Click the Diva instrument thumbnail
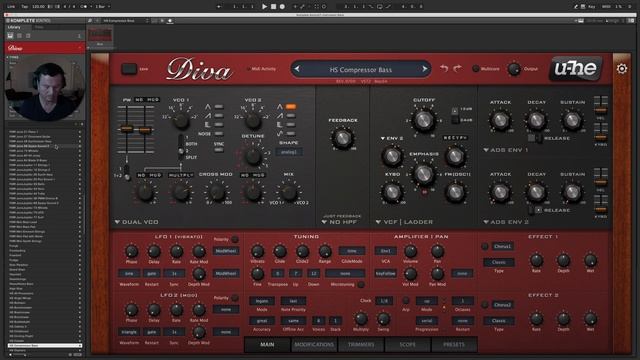This screenshot has width=640, height=360. 100,35
